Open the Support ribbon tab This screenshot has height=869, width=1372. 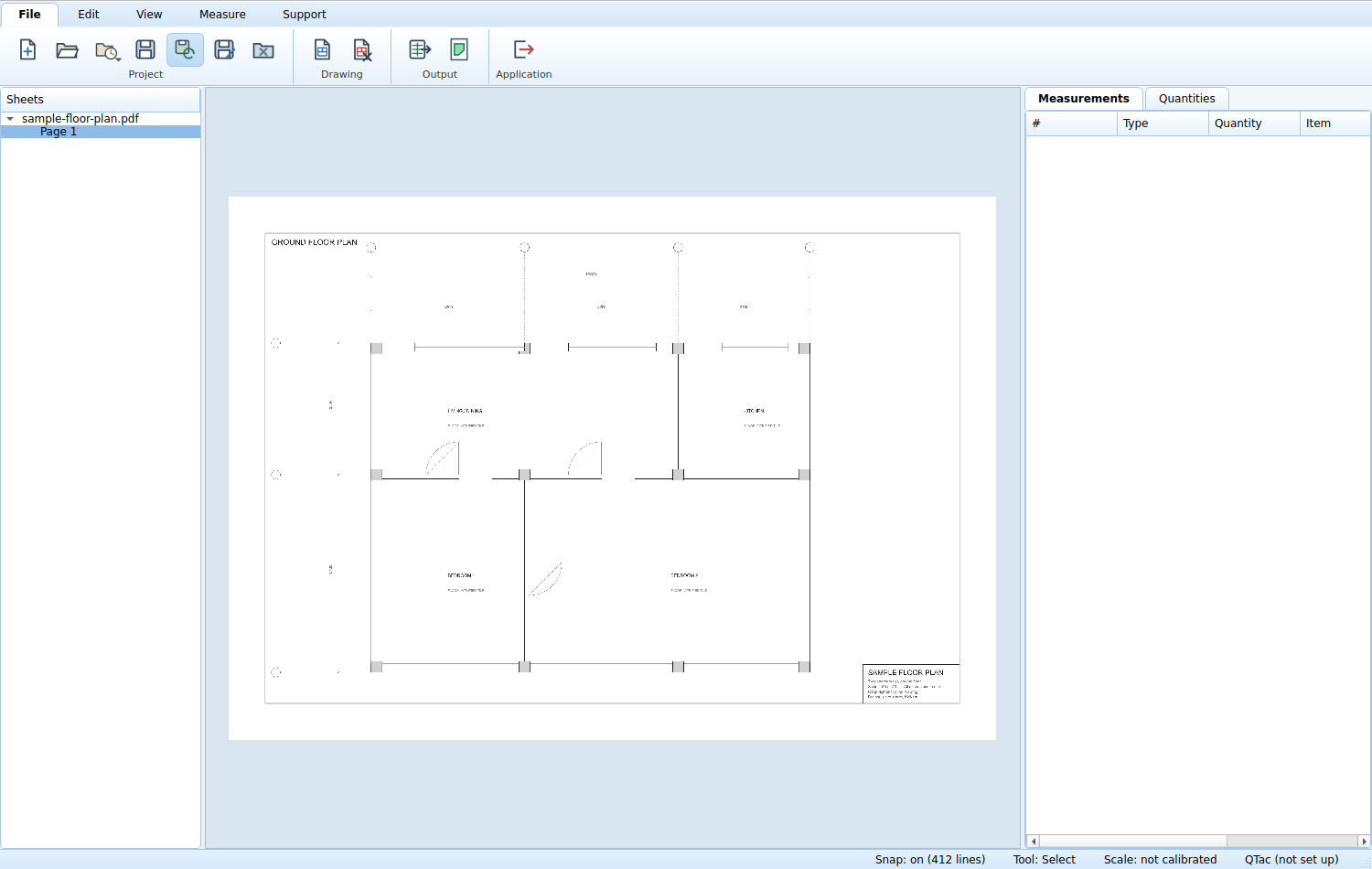305,15
